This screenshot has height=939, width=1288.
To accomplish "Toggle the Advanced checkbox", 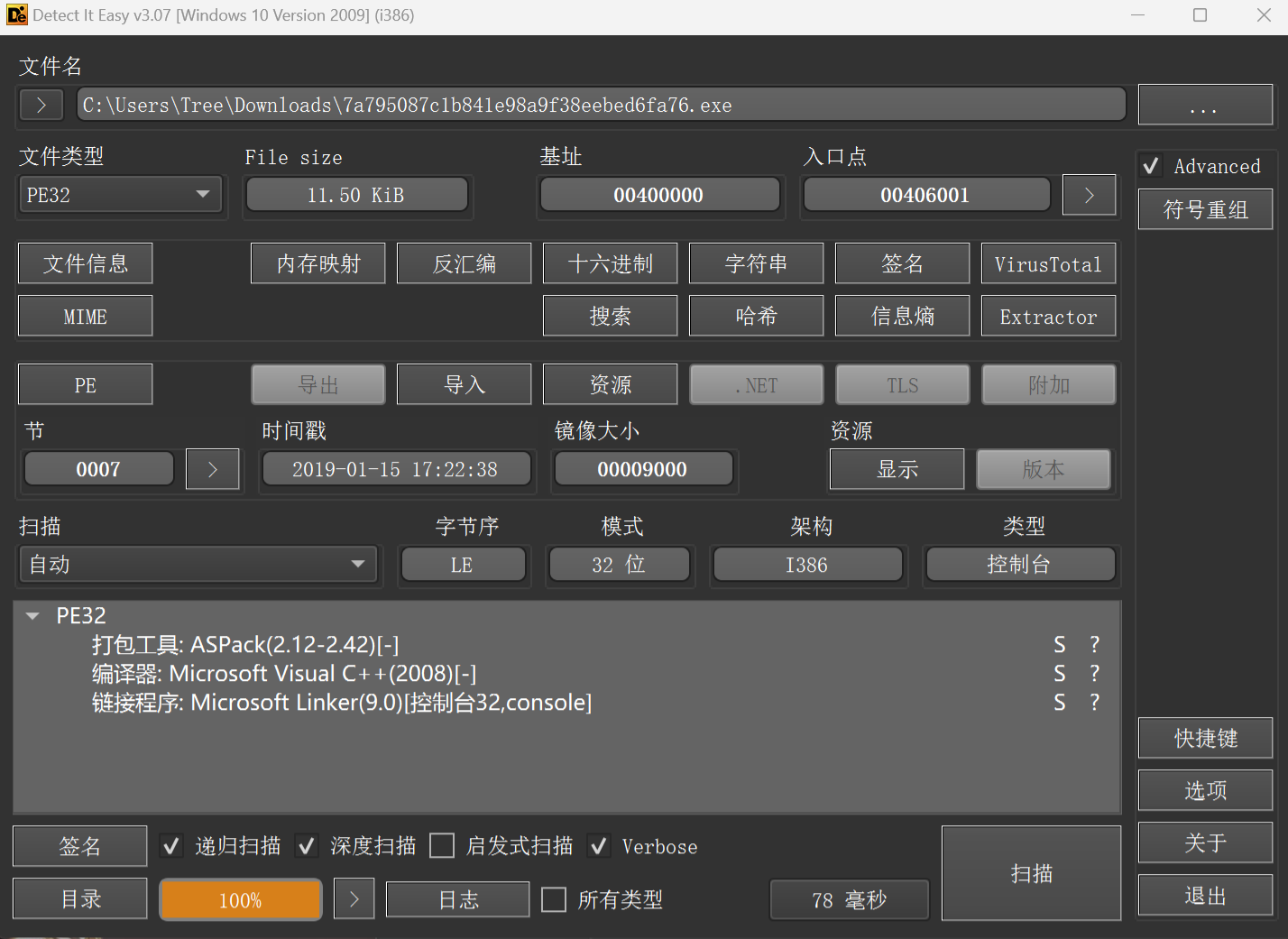I will click(x=1151, y=166).
